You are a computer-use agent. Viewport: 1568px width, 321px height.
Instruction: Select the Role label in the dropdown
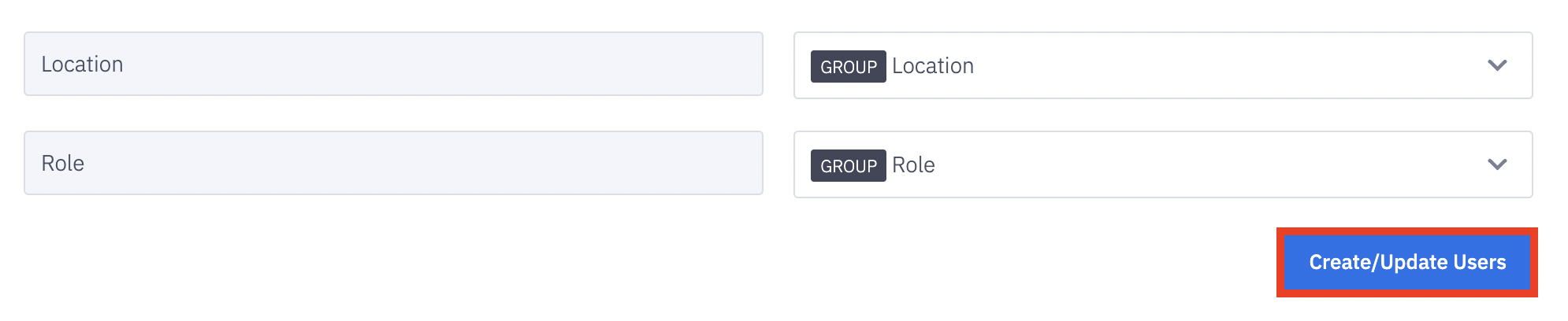pos(913,165)
